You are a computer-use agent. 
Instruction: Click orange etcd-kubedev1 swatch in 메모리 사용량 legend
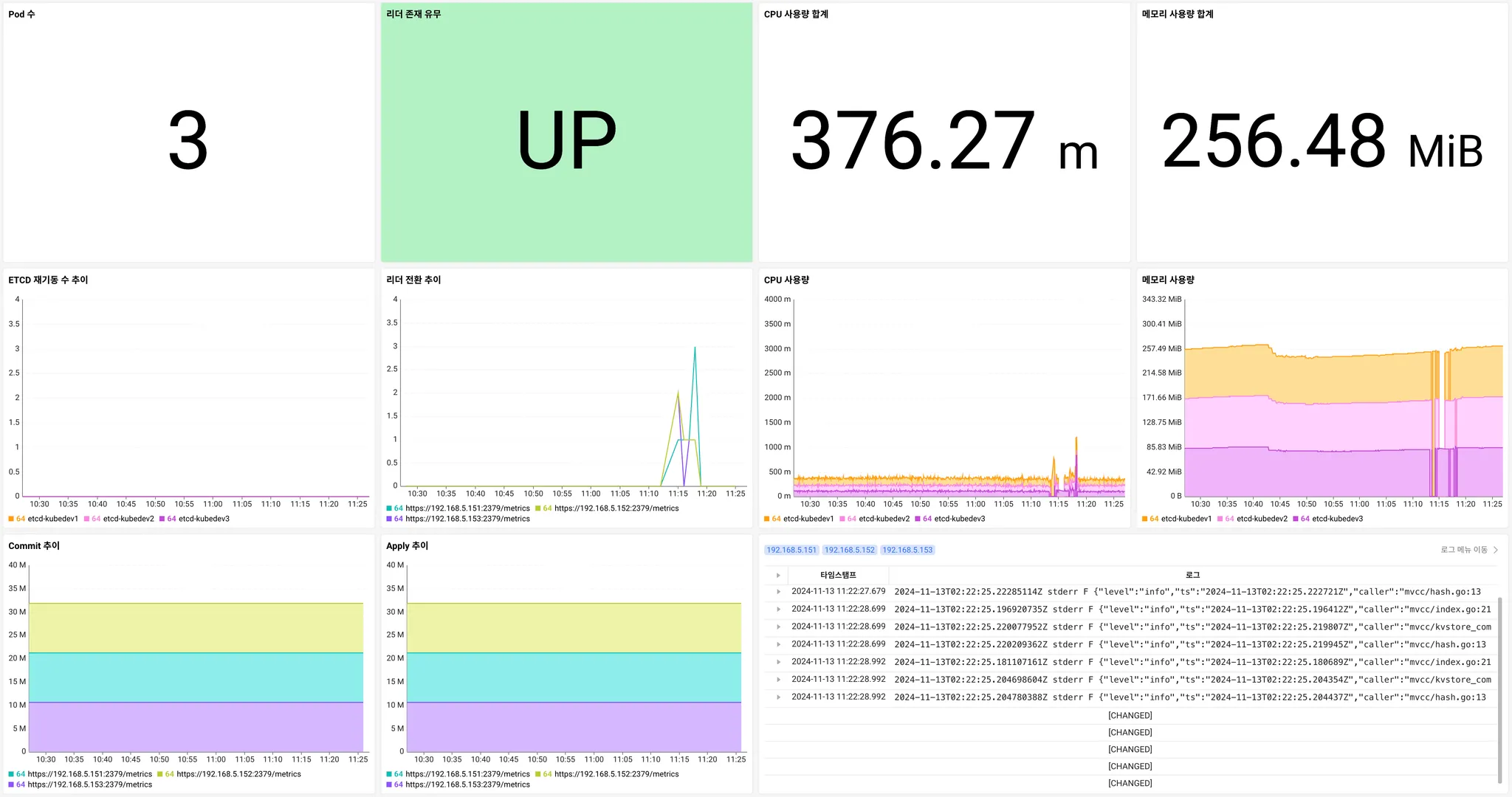(1145, 519)
